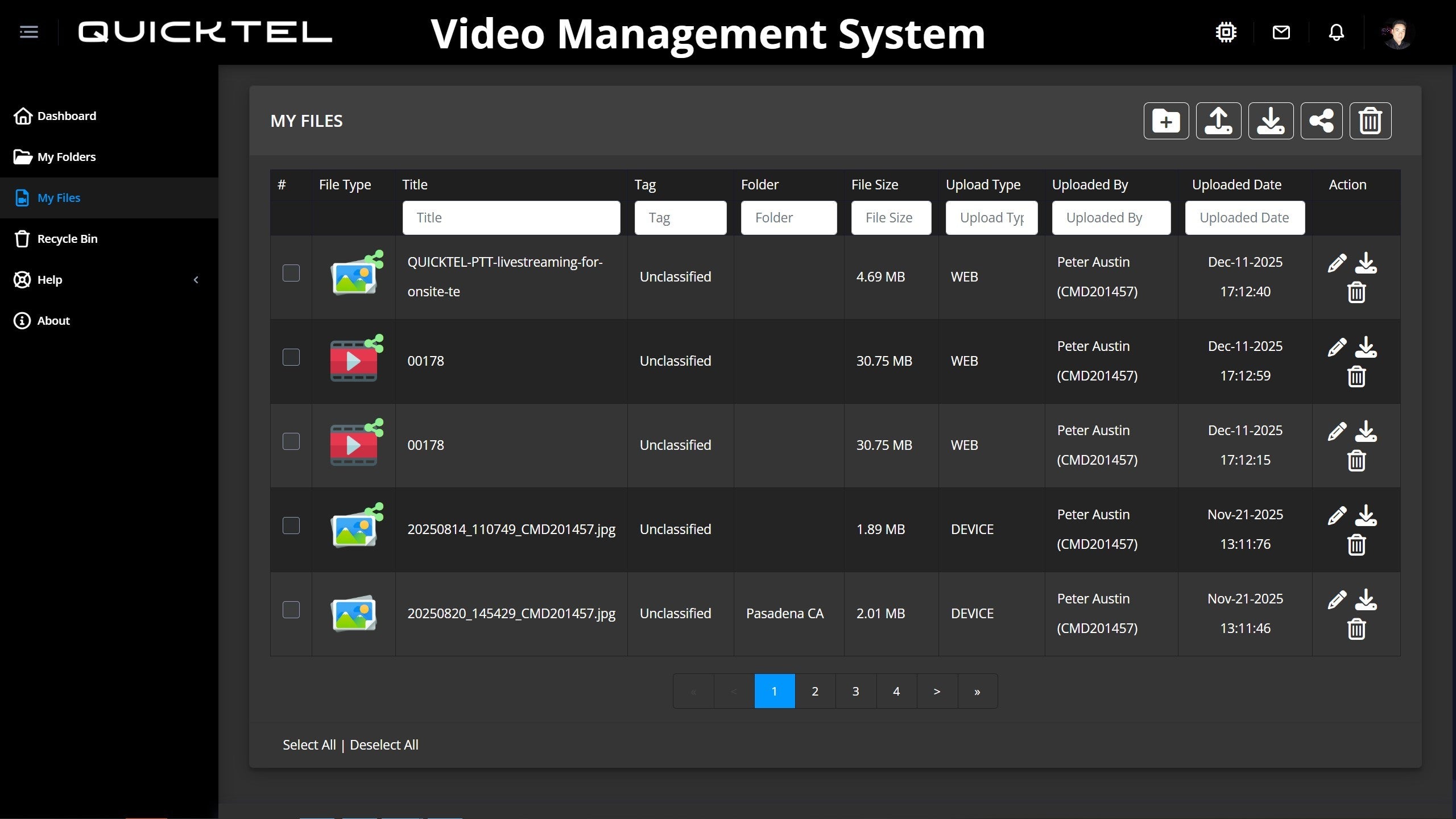Click the create new folder icon
Viewport: 1456px width, 819px height.
[x=1166, y=121]
